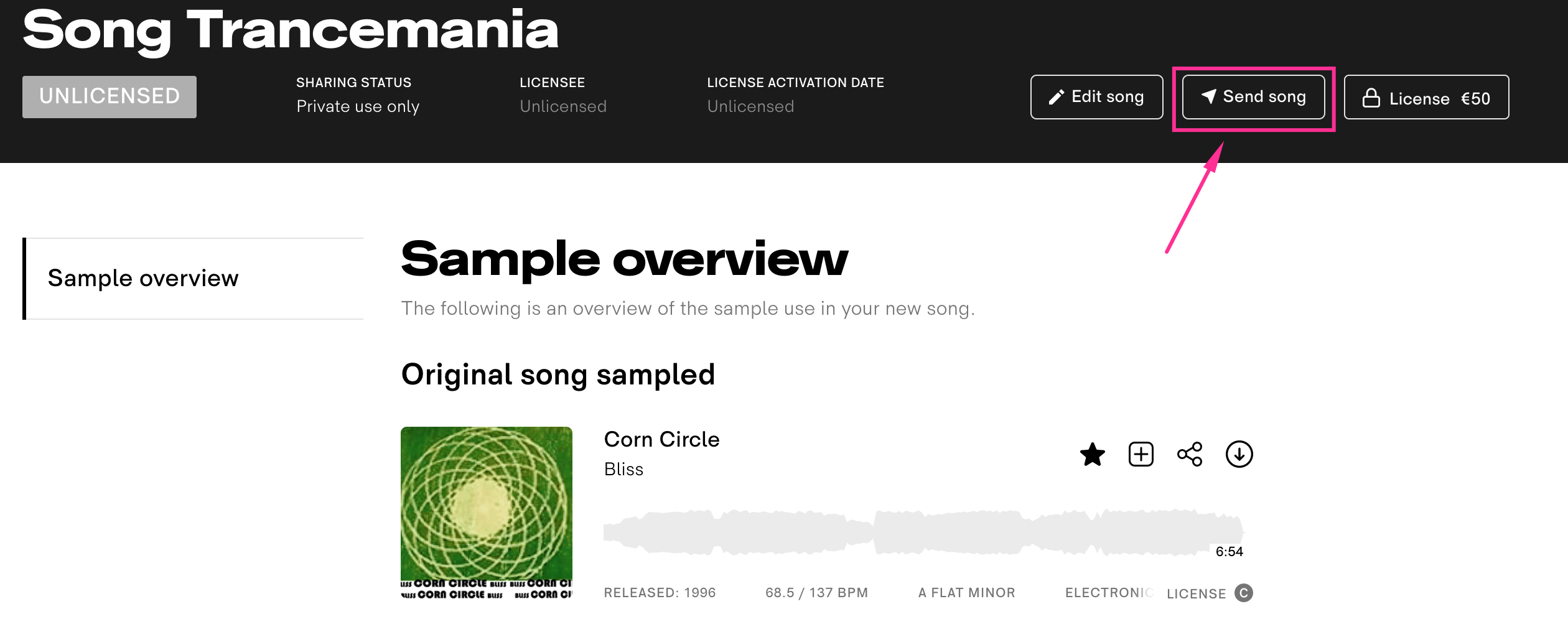The height and width of the screenshot is (637, 1568).
Task: Click the Song Trancemania page title
Action: (x=290, y=28)
